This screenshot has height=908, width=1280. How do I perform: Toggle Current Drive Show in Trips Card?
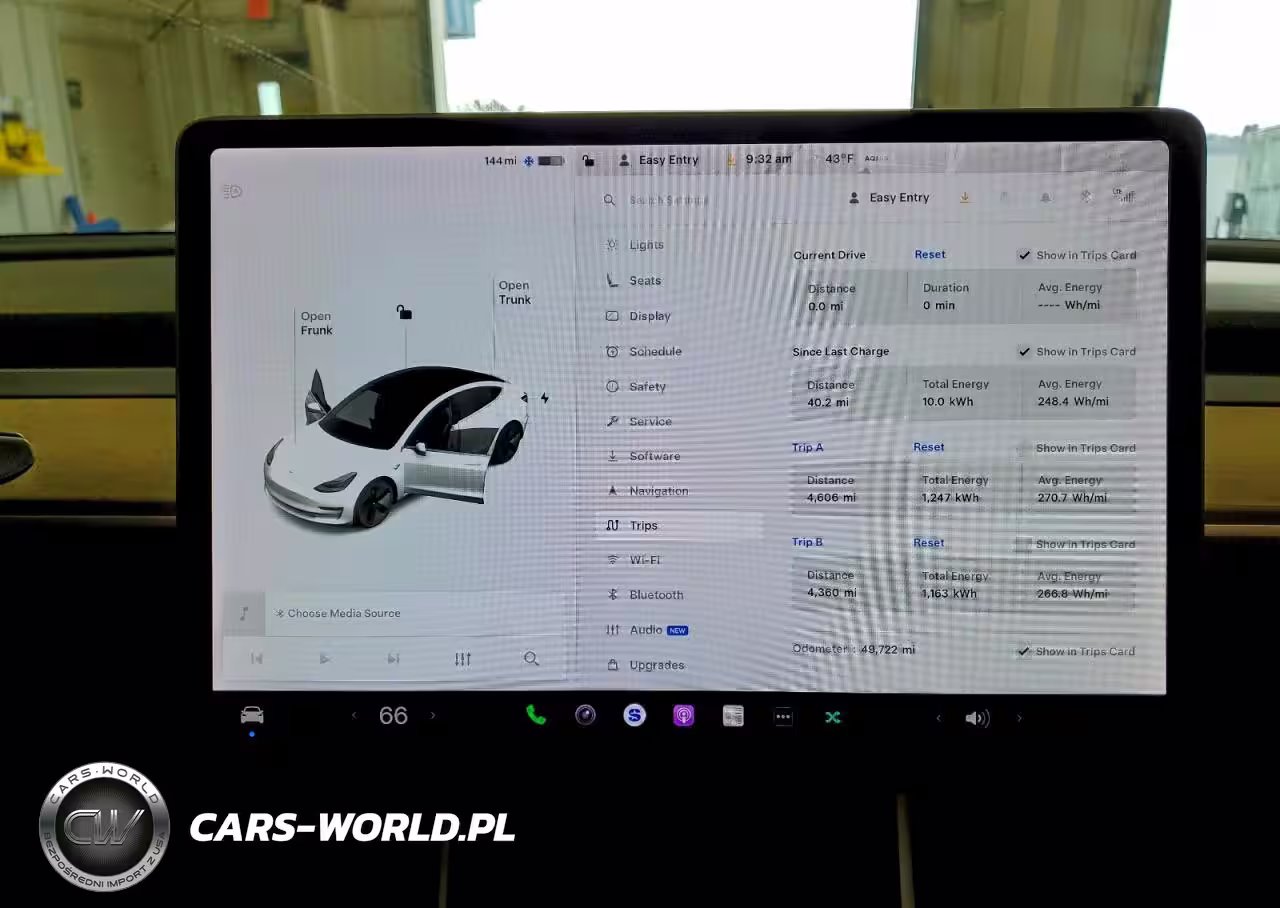[1024, 255]
